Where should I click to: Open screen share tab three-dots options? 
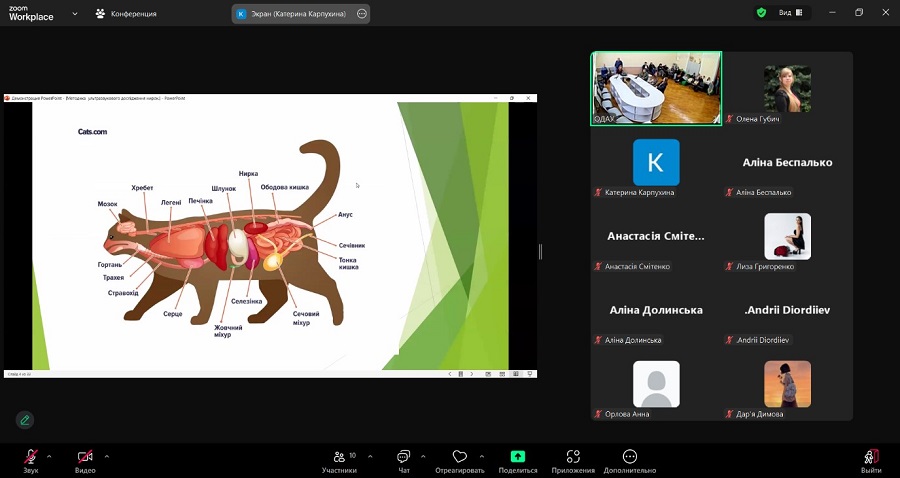[362, 14]
